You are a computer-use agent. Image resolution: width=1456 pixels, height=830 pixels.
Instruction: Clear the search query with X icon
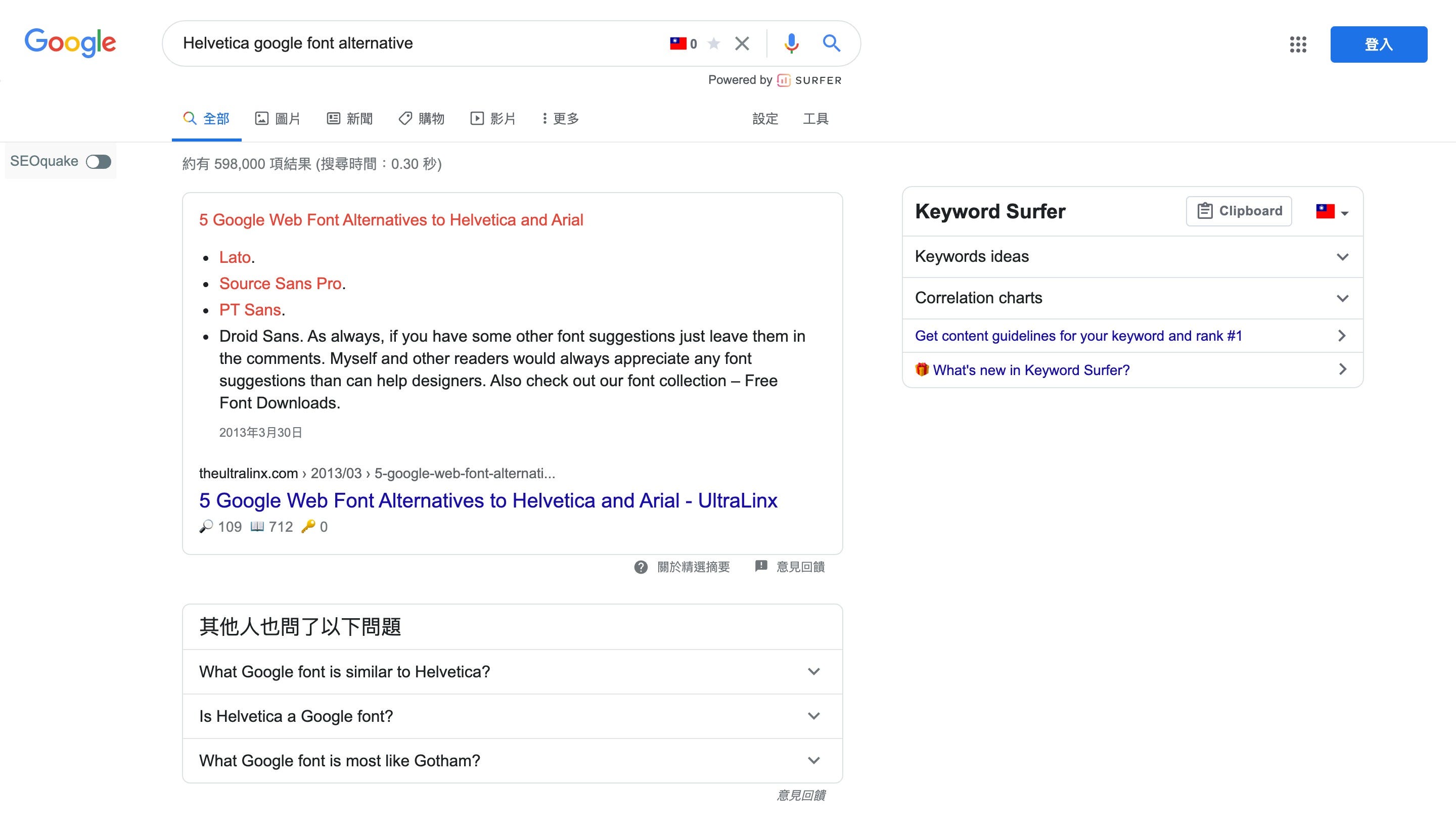(x=742, y=43)
